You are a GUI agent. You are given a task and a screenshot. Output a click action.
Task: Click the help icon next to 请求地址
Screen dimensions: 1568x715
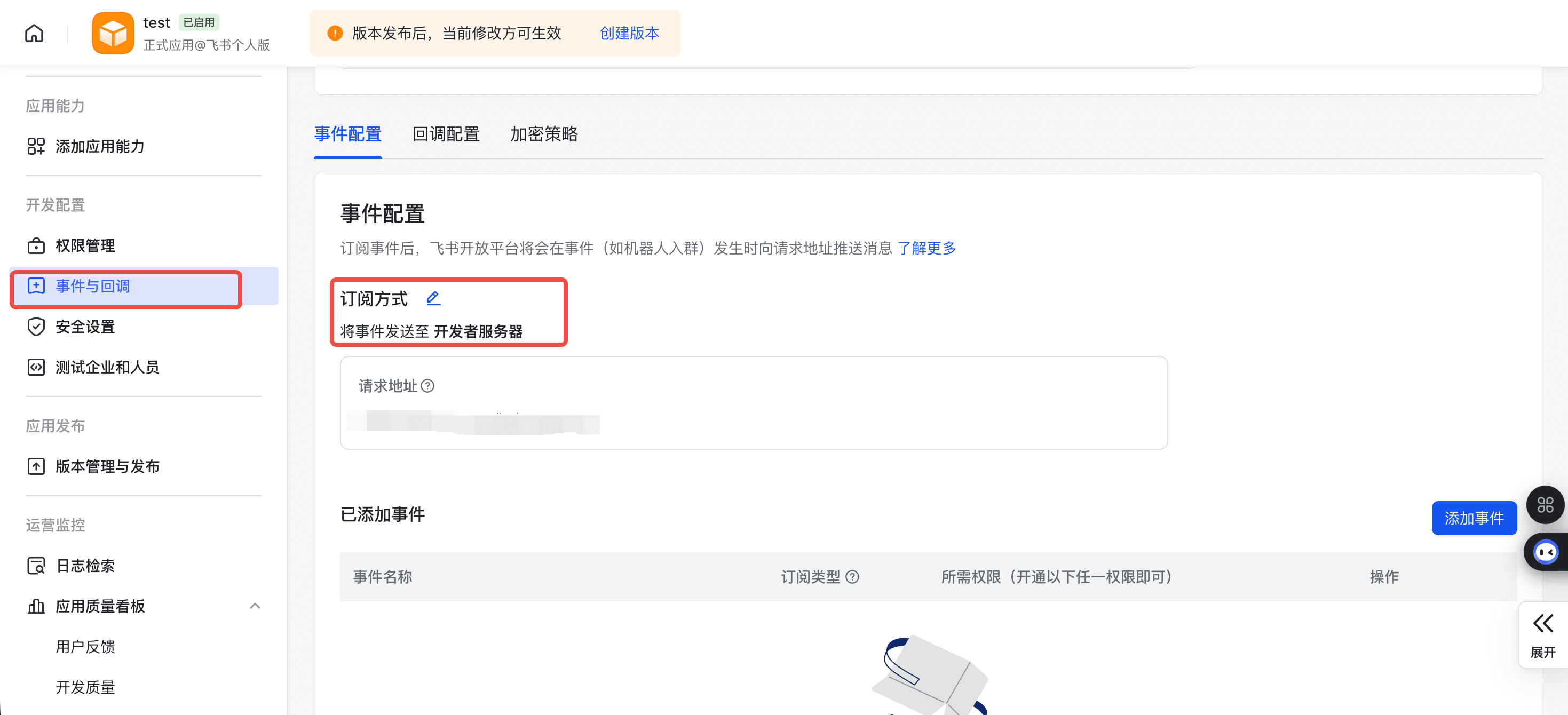(429, 386)
